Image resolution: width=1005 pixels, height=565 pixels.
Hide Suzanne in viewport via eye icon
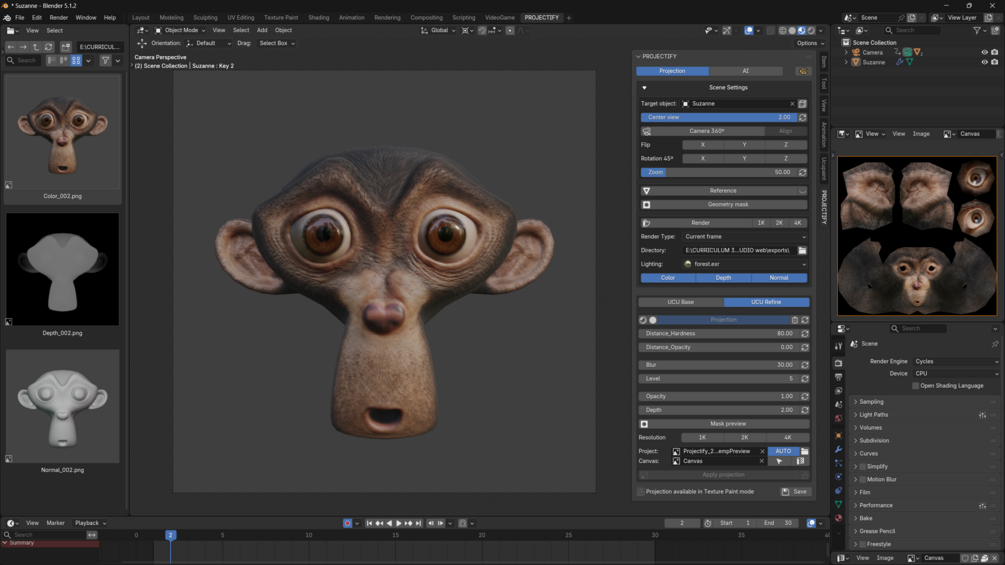tap(984, 62)
